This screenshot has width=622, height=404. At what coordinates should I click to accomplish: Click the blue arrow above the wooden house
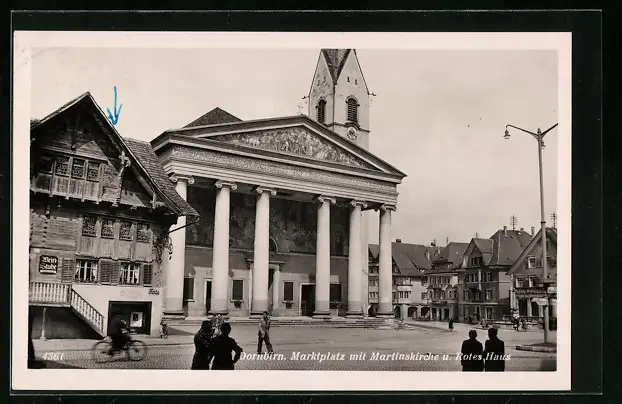[x=113, y=106]
